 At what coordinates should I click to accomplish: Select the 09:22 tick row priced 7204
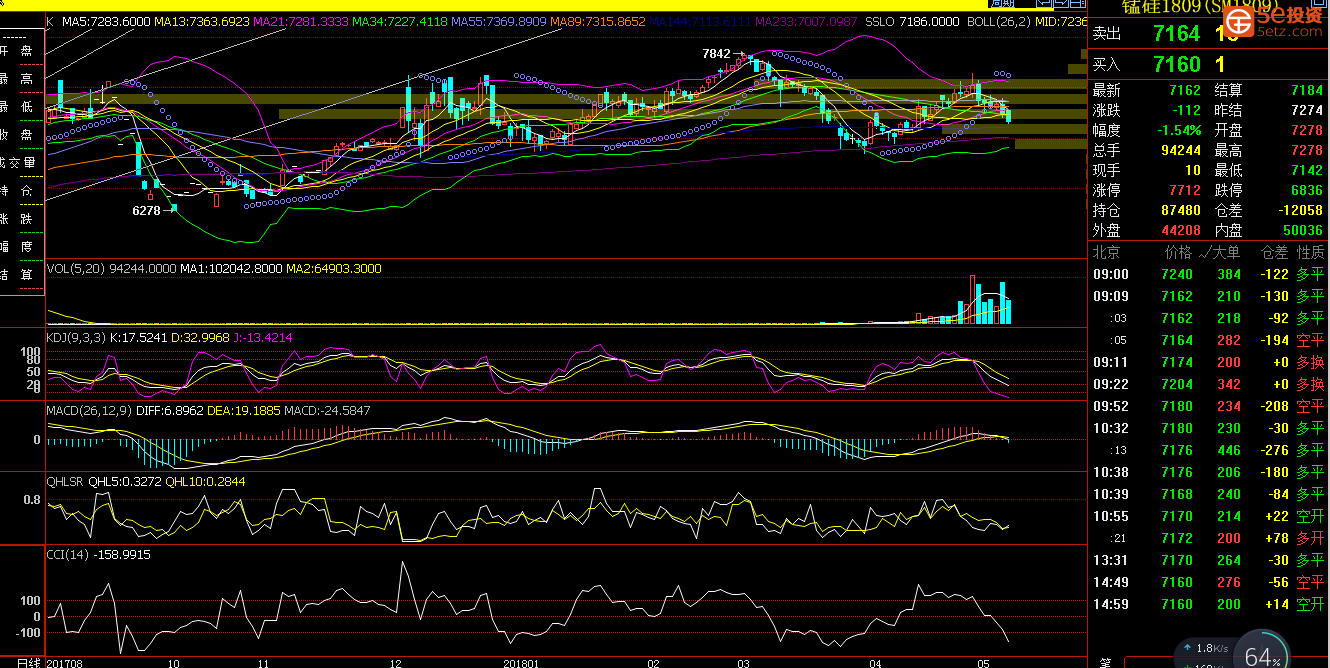tap(1208, 384)
